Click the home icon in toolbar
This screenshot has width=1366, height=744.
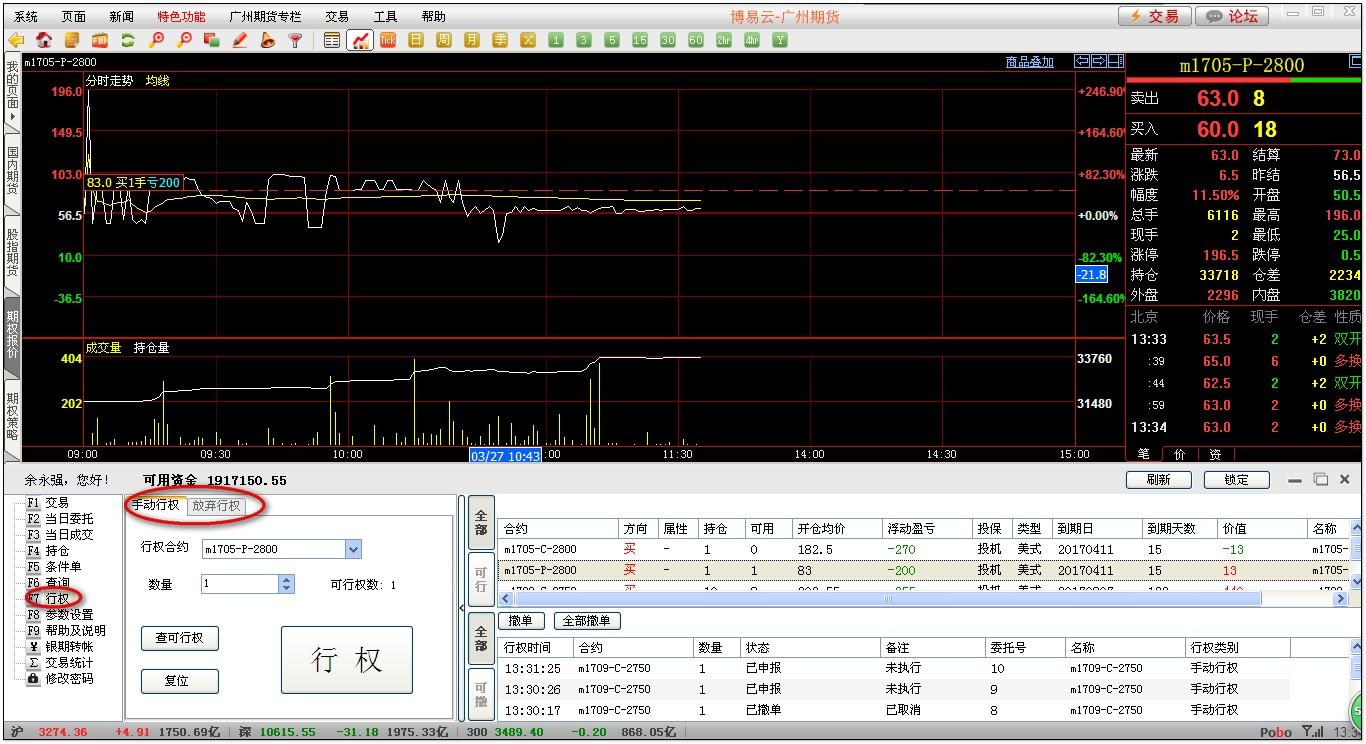click(44, 40)
